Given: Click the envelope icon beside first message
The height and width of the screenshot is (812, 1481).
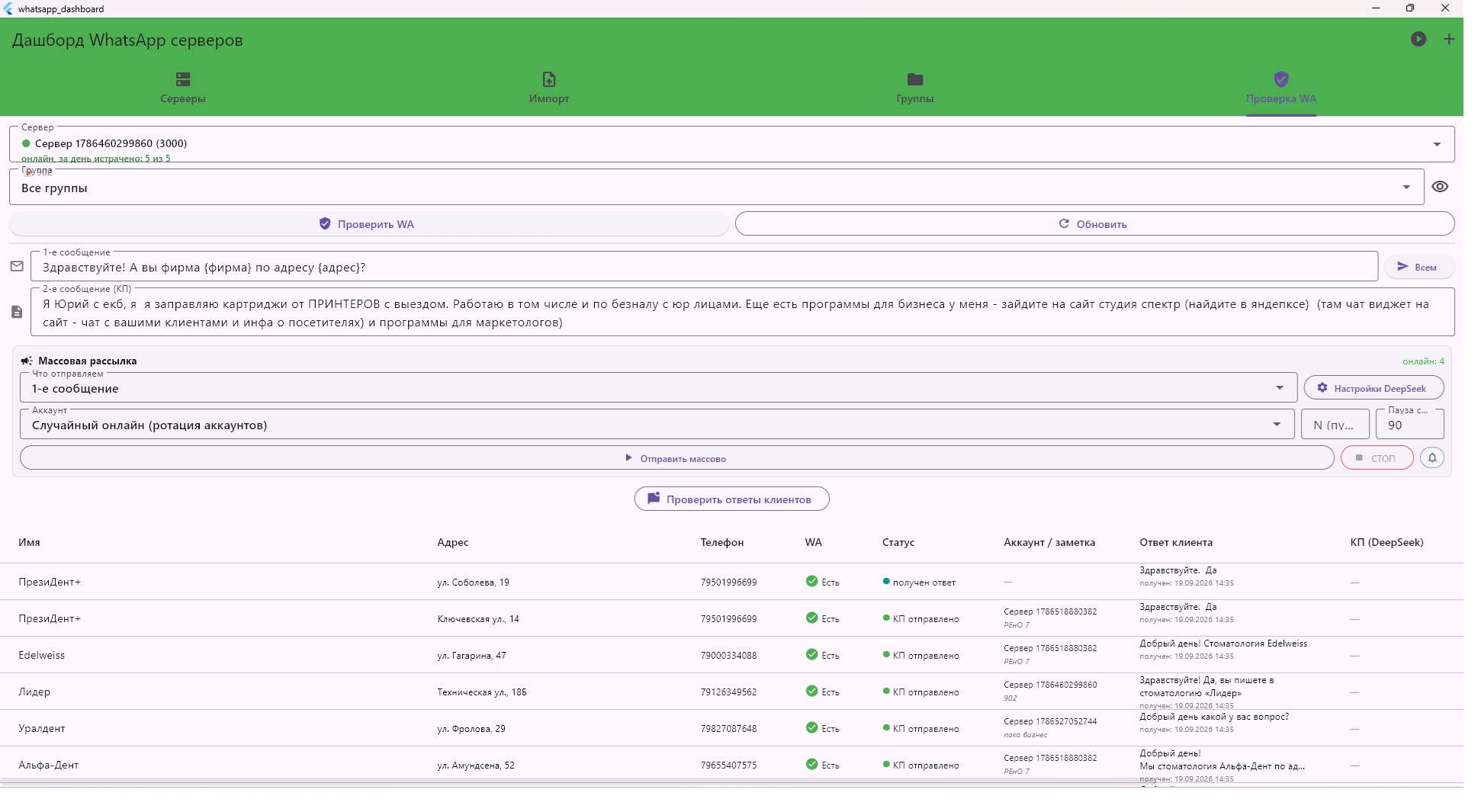Looking at the screenshot, I should [x=17, y=266].
